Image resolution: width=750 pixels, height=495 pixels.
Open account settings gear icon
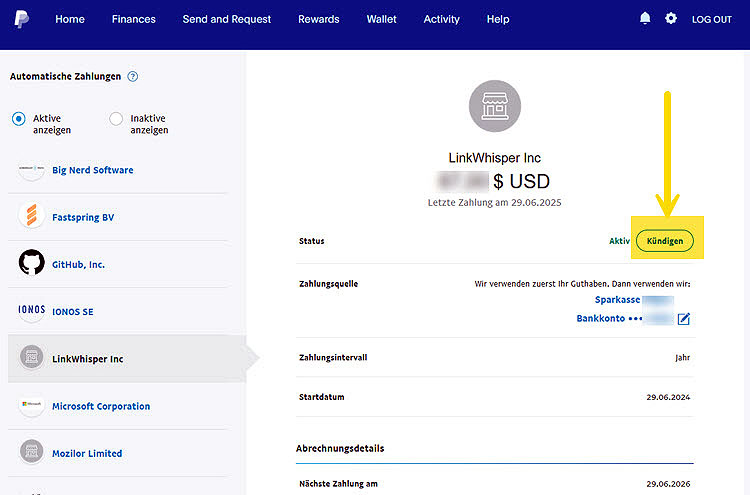tap(671, 19)
